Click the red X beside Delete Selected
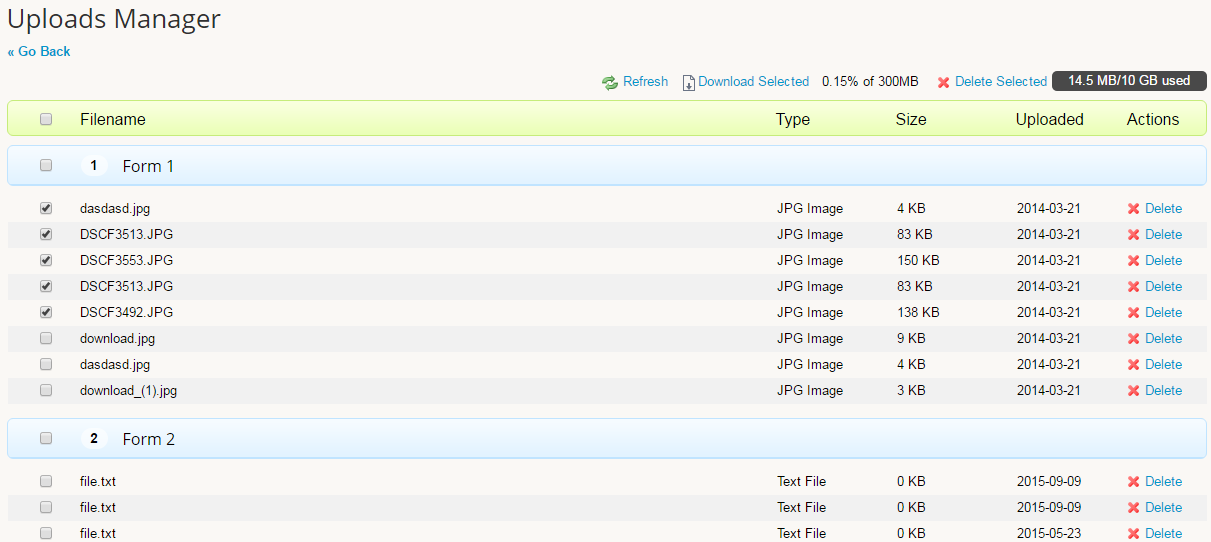The image size is (1211, 542). pos(943,82)
